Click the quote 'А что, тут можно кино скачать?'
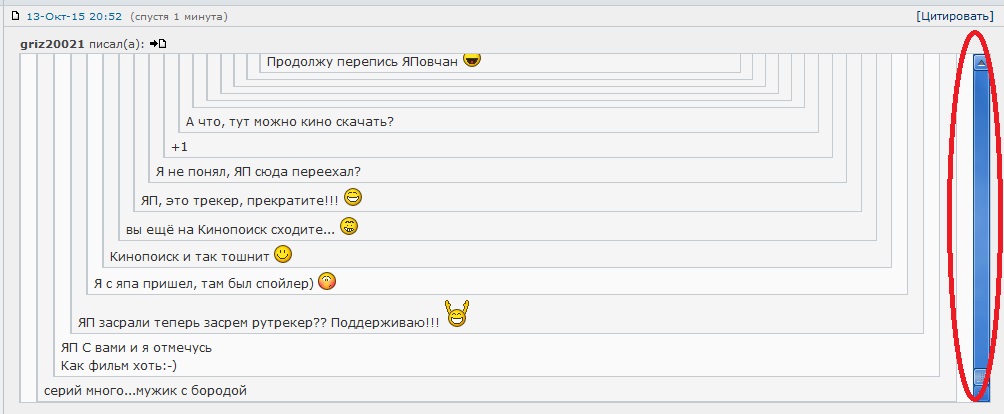 tap(289, 122)
